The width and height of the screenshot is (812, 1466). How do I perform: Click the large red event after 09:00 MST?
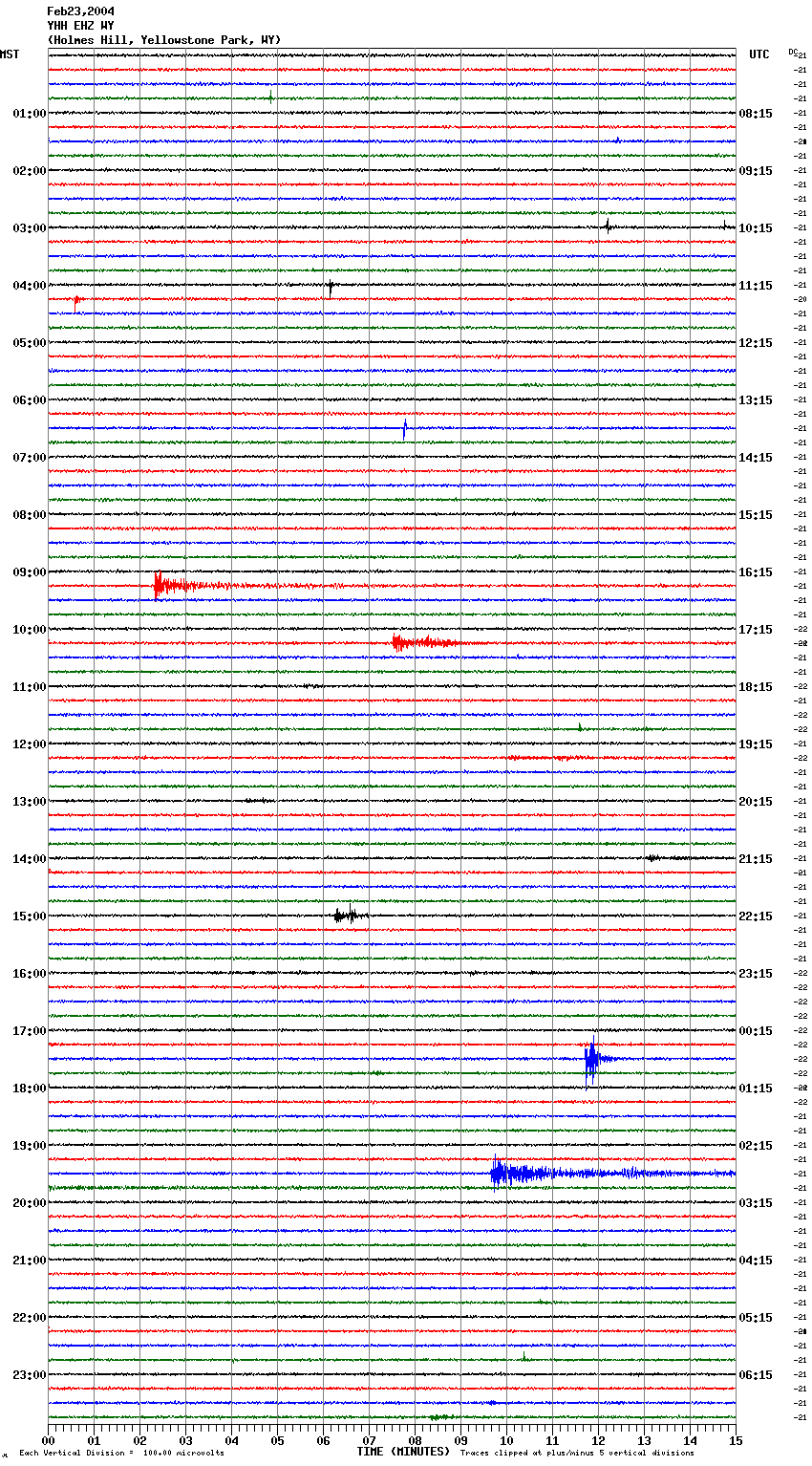[191, 585]
